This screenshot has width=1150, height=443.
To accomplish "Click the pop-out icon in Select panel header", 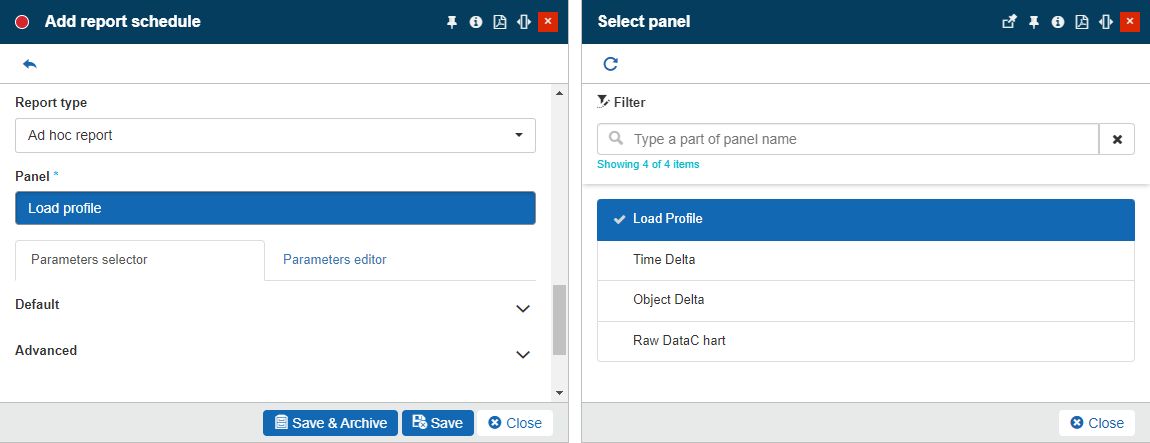I will 1009,22.
